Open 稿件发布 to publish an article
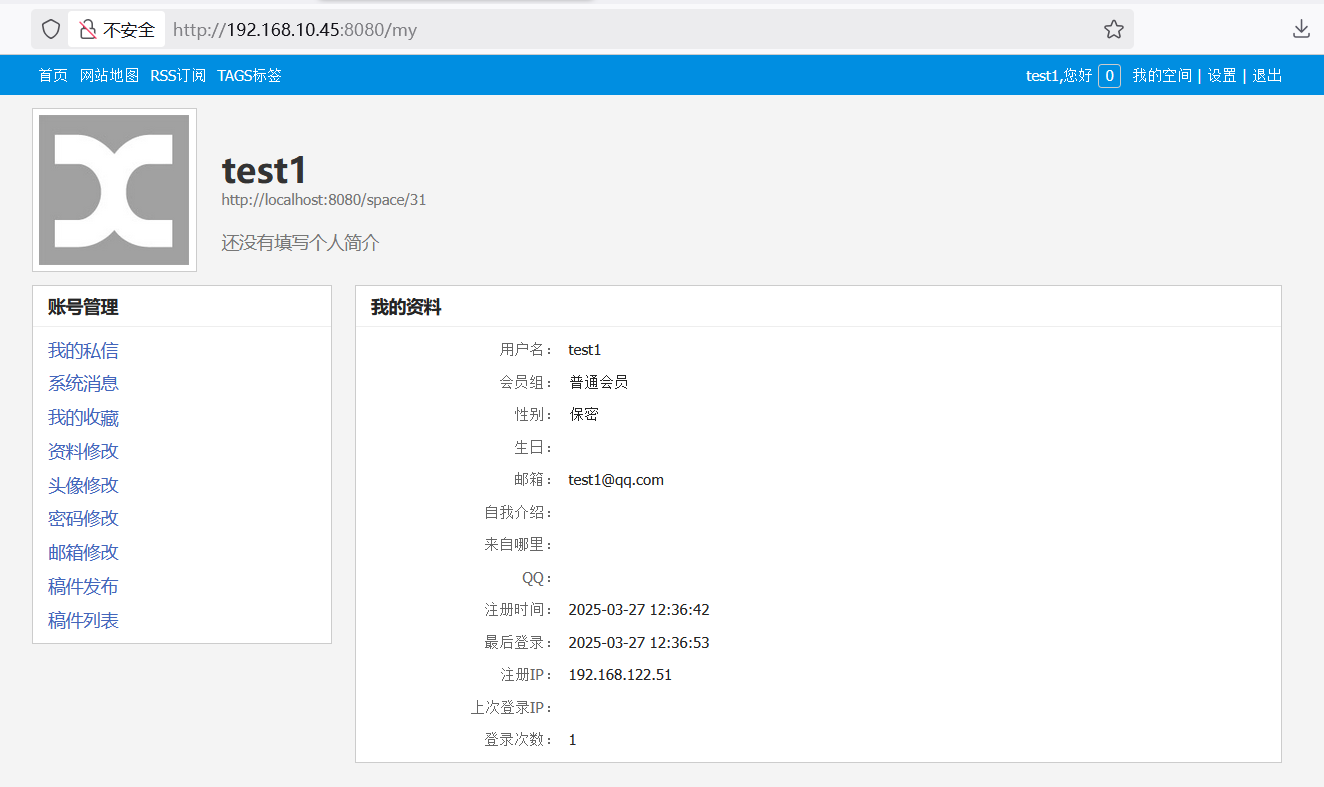Screen dimensions: 1324x787 click(x=83, y=587)
